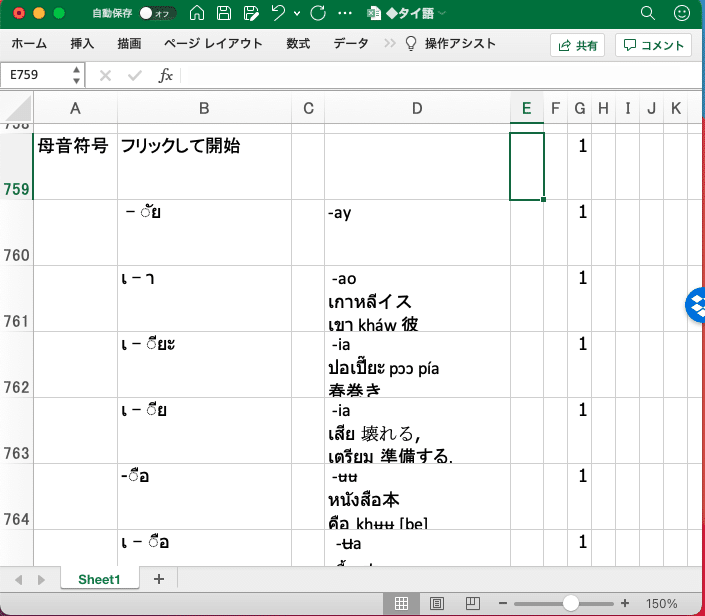
Task: Click cell containing 壊れる and 準備する
Action: [x=417, y=431]
